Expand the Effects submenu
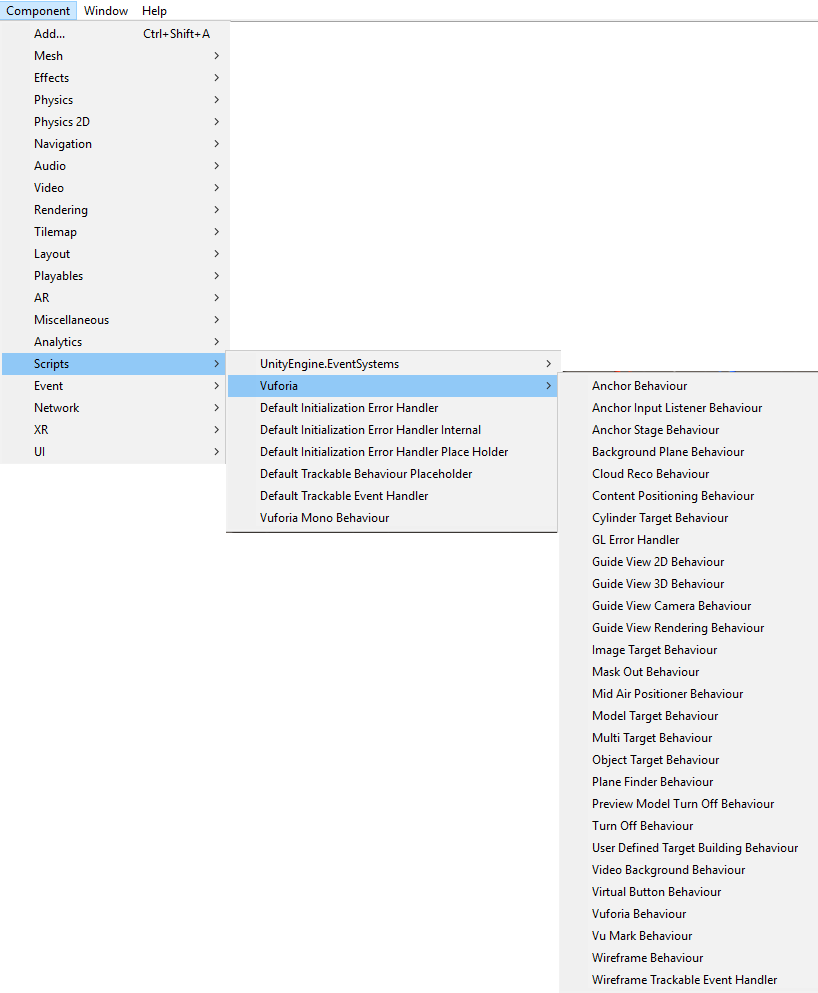The width and height of the screenshot is (818, 993). click(x=114, y=78)
